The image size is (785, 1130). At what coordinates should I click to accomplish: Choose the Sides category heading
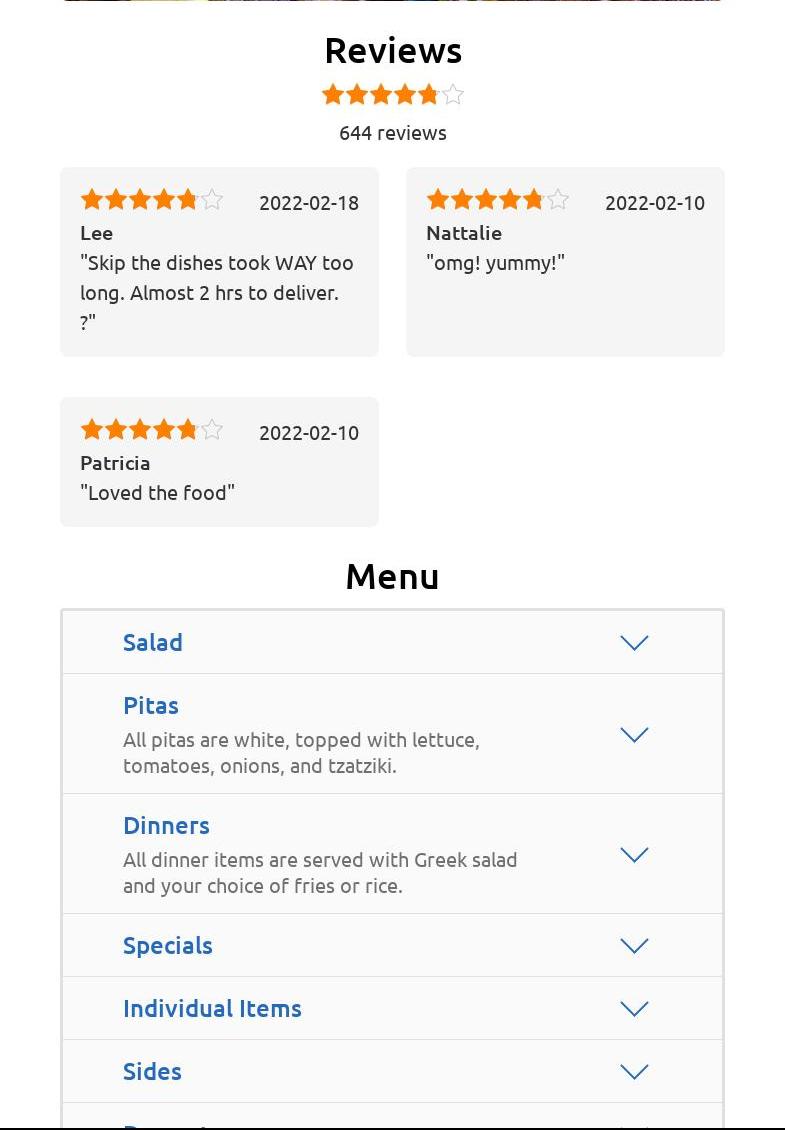[x=152, y=1072]
